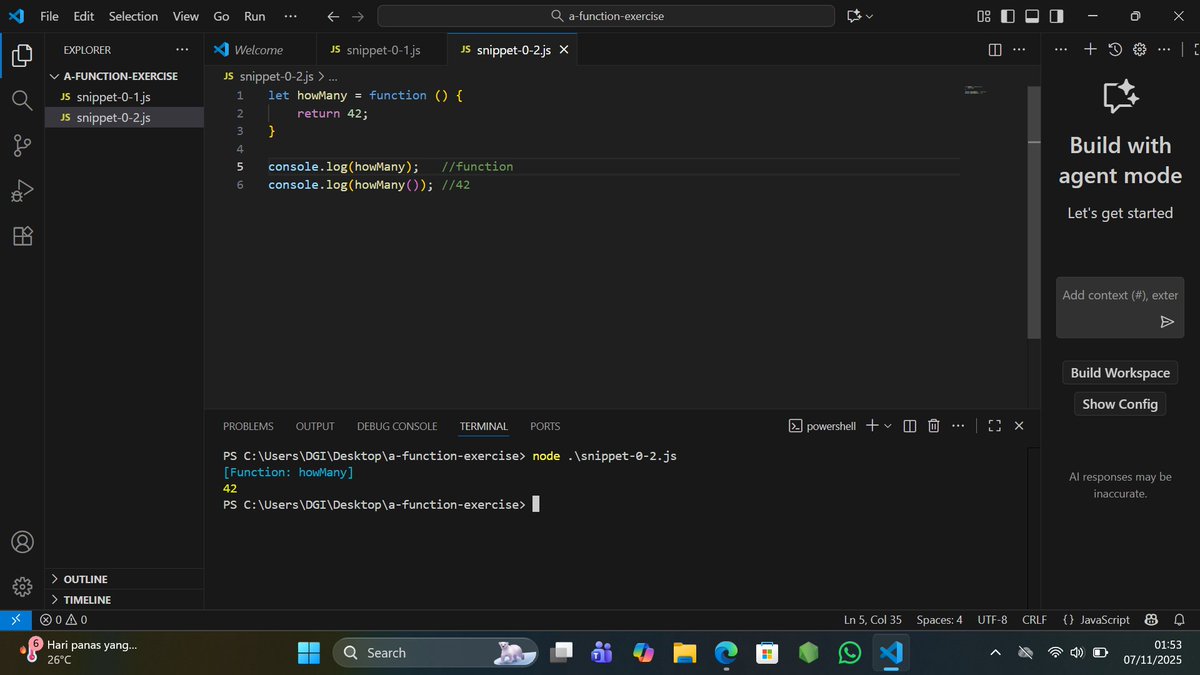Kill the terminal with the trash icon

coord(933,425)
